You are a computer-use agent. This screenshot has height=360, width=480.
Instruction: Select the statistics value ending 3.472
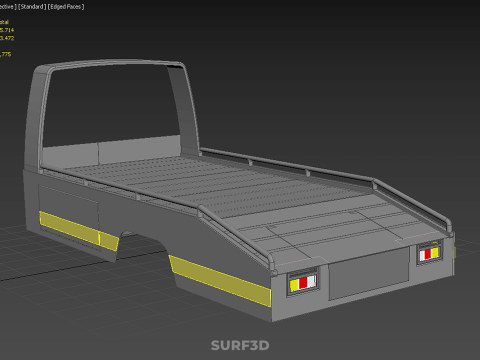click(x=7, y=38)
